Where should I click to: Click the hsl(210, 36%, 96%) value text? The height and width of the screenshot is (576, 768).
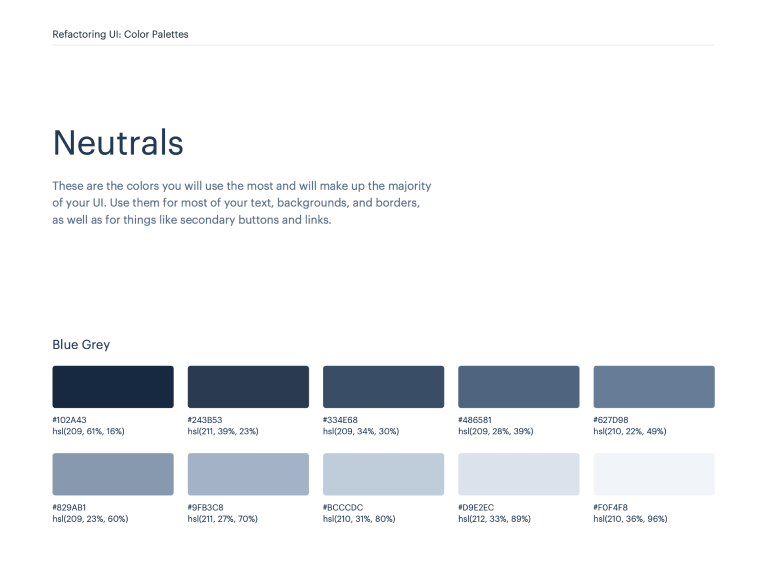coord(630,519)
